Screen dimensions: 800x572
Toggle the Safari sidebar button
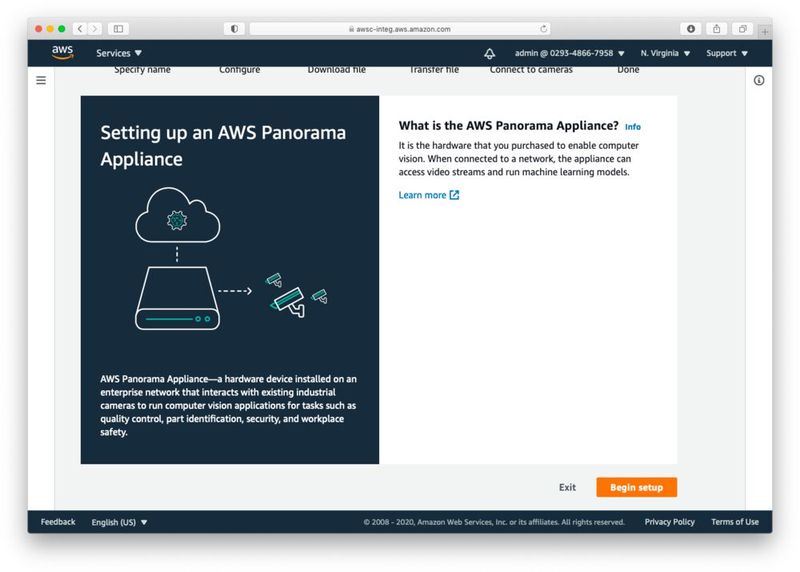(118, 29)
